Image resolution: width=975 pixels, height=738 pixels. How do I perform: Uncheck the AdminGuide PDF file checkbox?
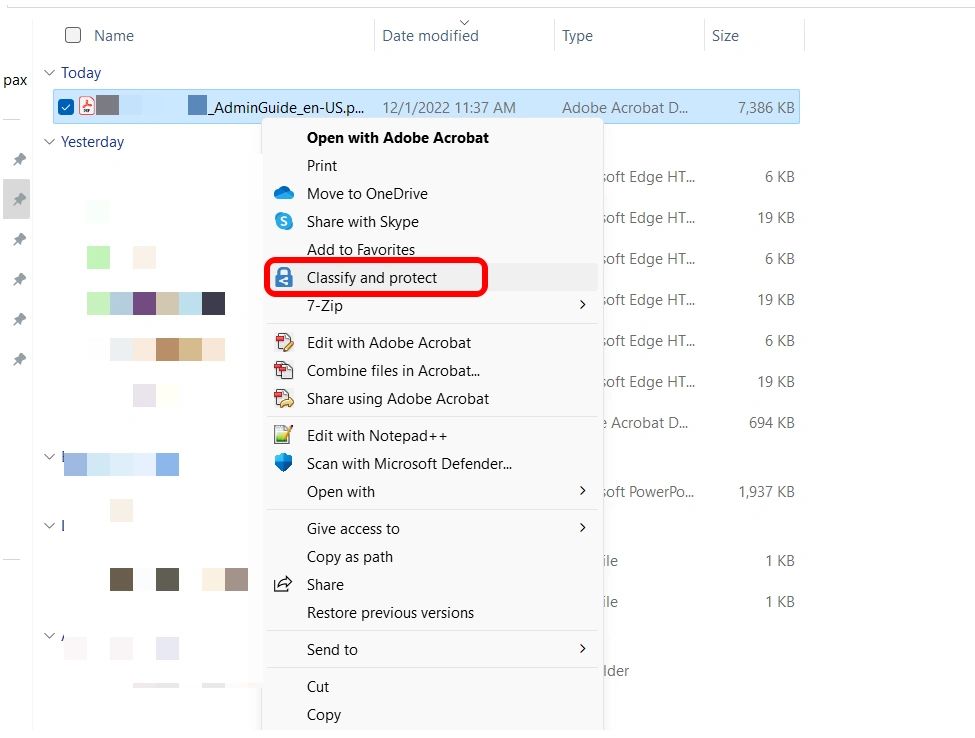[66, 107]
